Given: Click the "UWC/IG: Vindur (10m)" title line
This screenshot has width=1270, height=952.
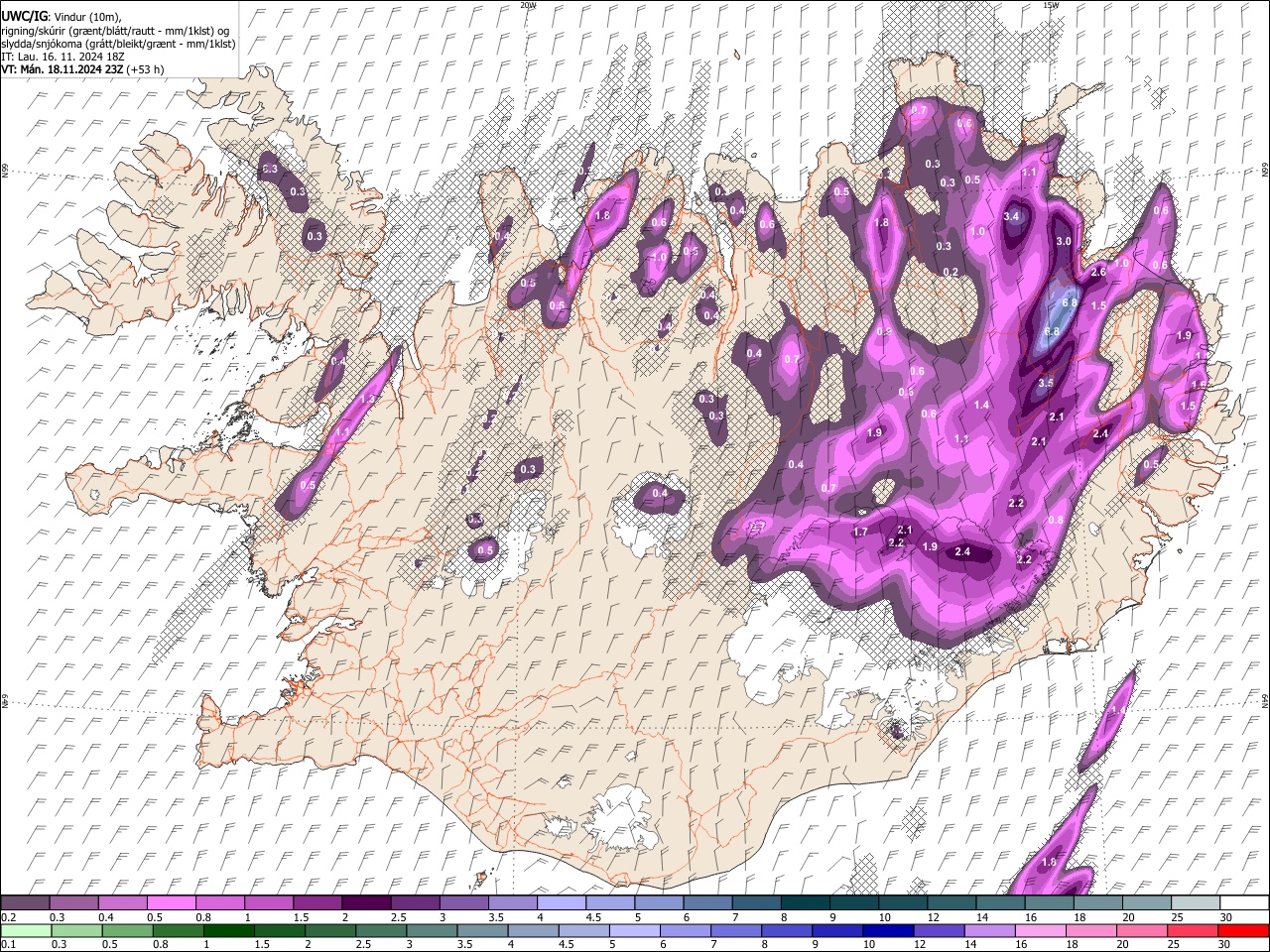Looking at the screenshot, I should pyautogui.click(x=61, y=17).
